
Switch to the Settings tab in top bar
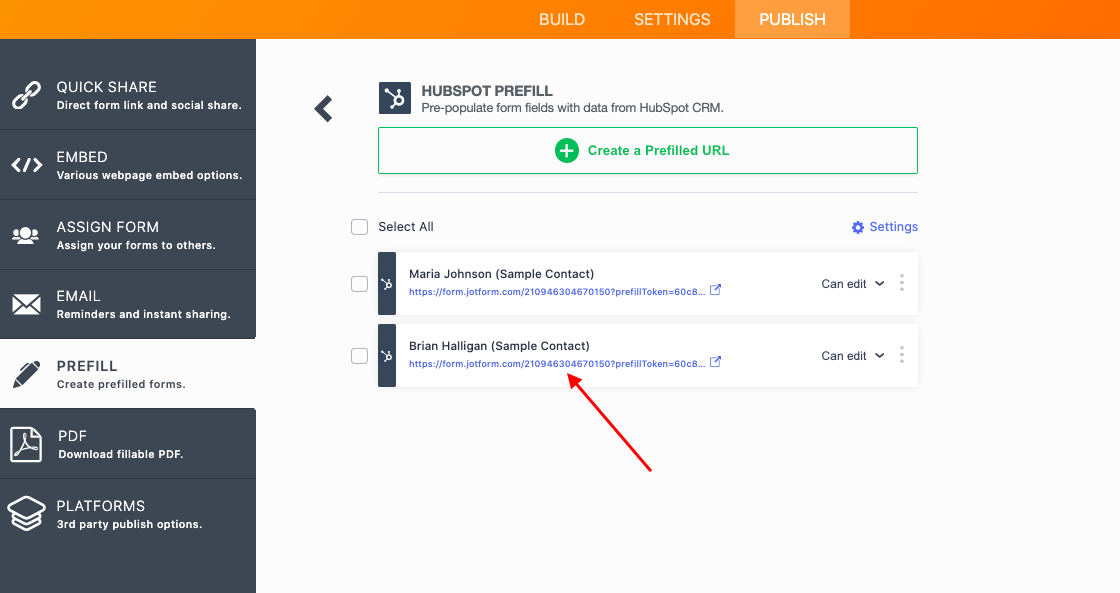point(672,19)
